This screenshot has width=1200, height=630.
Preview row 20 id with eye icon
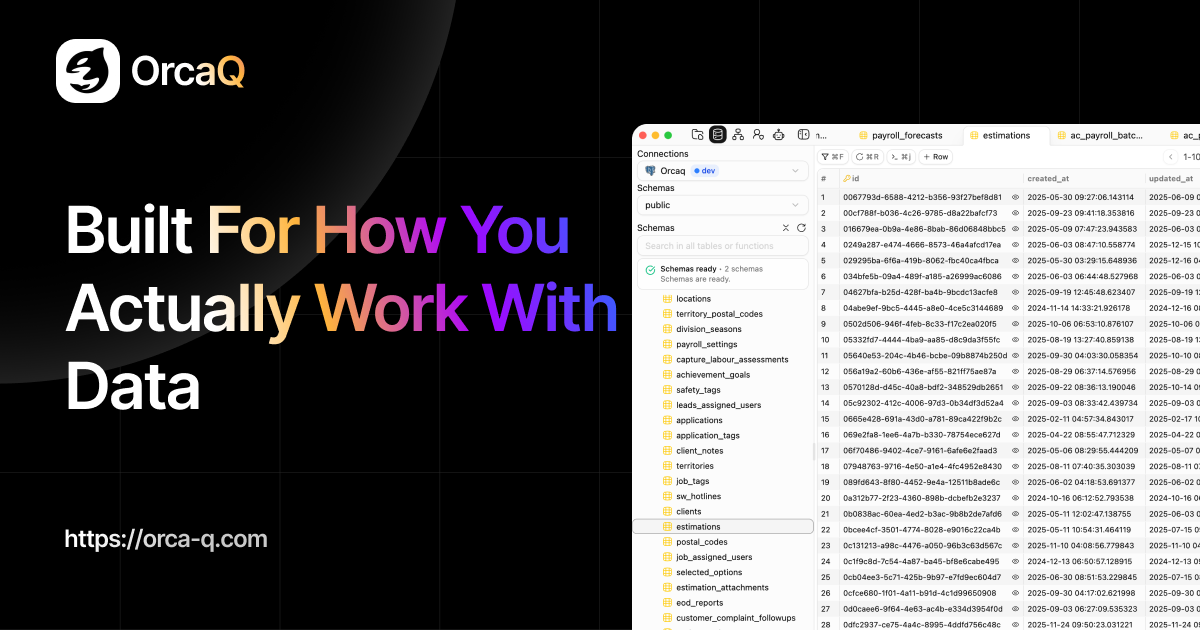tap(1015, 498)
